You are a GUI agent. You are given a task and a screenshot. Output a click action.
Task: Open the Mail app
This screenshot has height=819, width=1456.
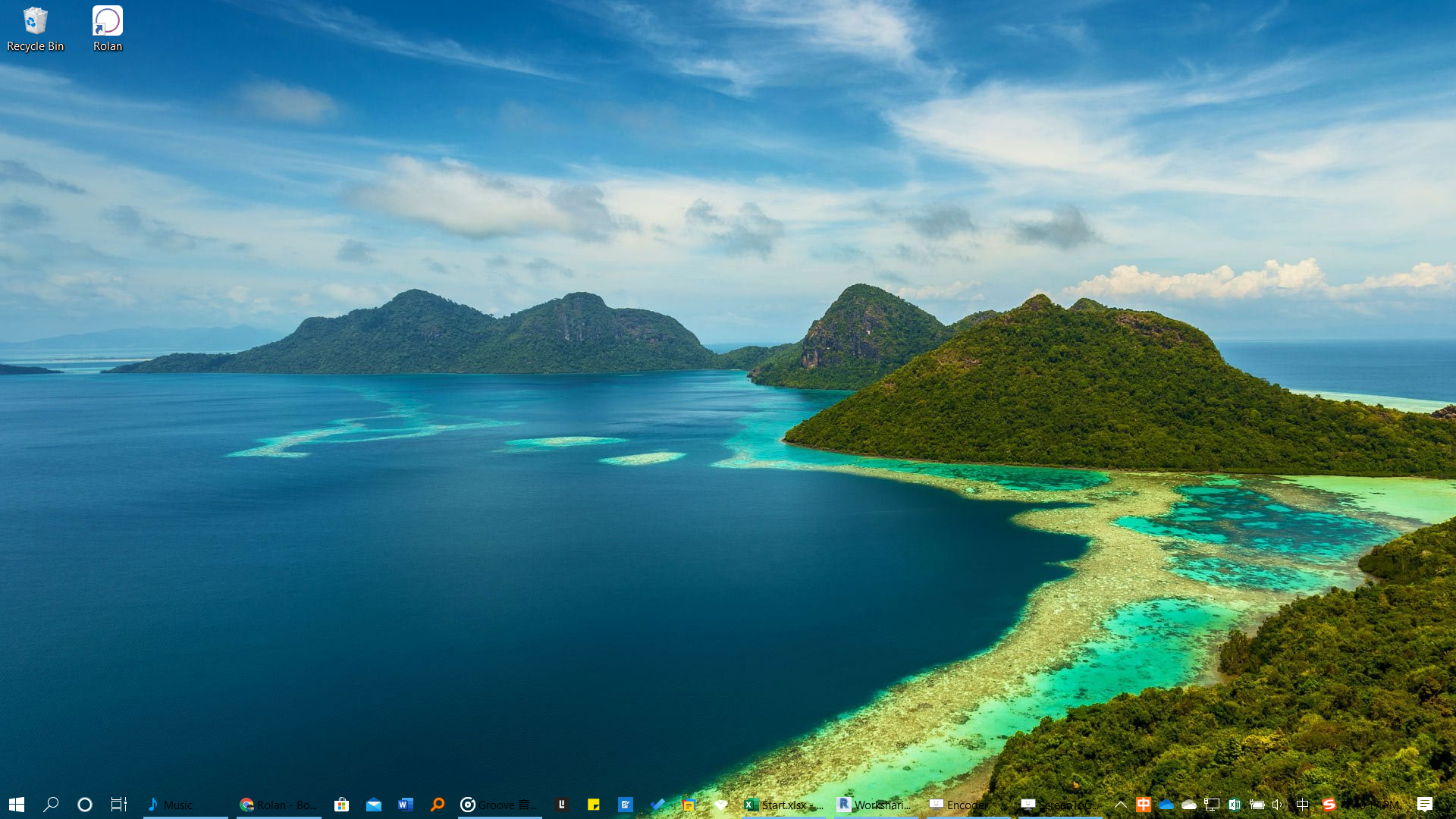tap(374, 805)
